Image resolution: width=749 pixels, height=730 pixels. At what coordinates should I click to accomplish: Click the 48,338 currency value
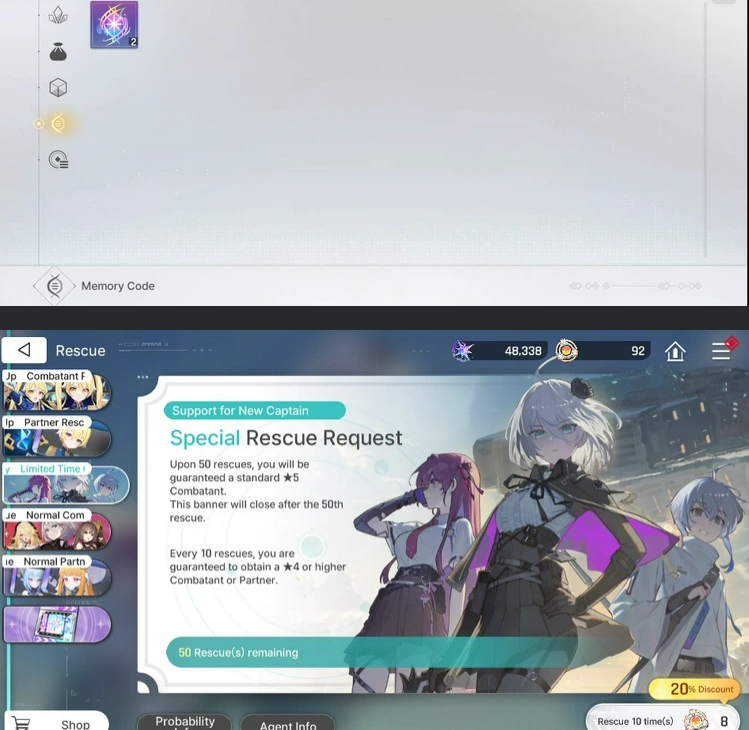click(x=523, y=351)
